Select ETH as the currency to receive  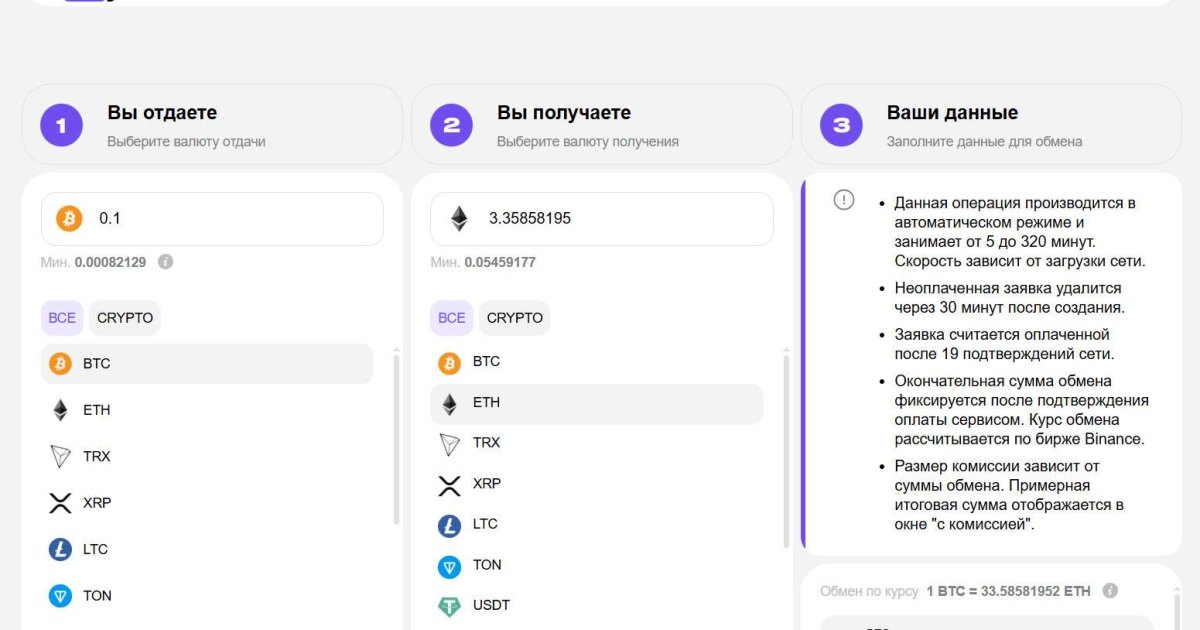tap(597, 403)
